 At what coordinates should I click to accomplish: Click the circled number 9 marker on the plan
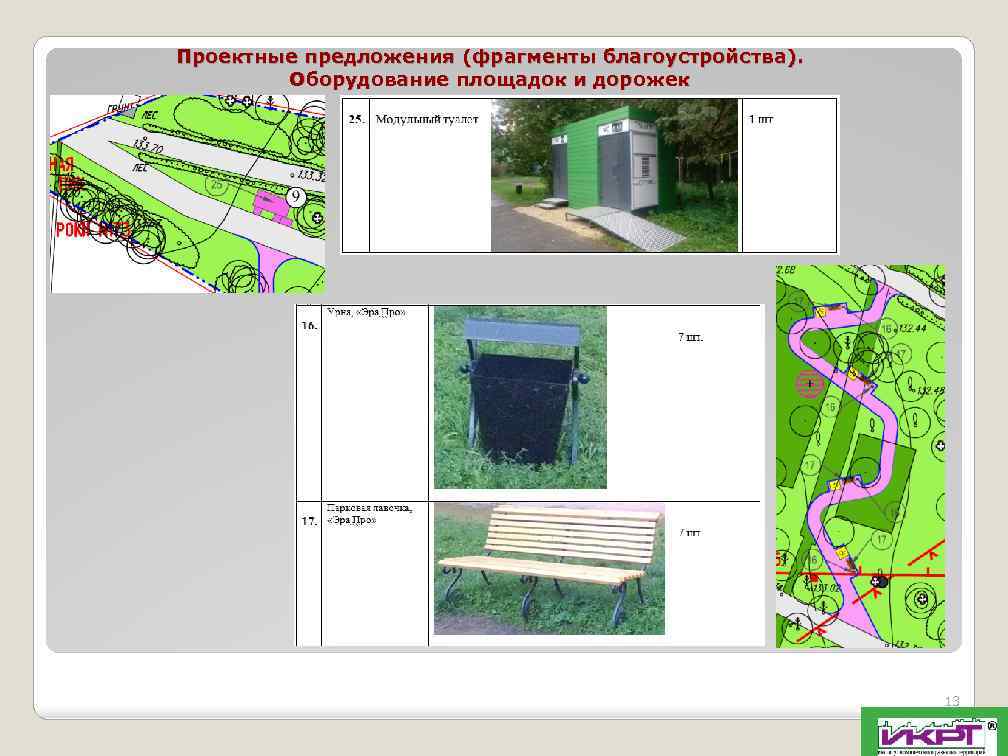295,197
